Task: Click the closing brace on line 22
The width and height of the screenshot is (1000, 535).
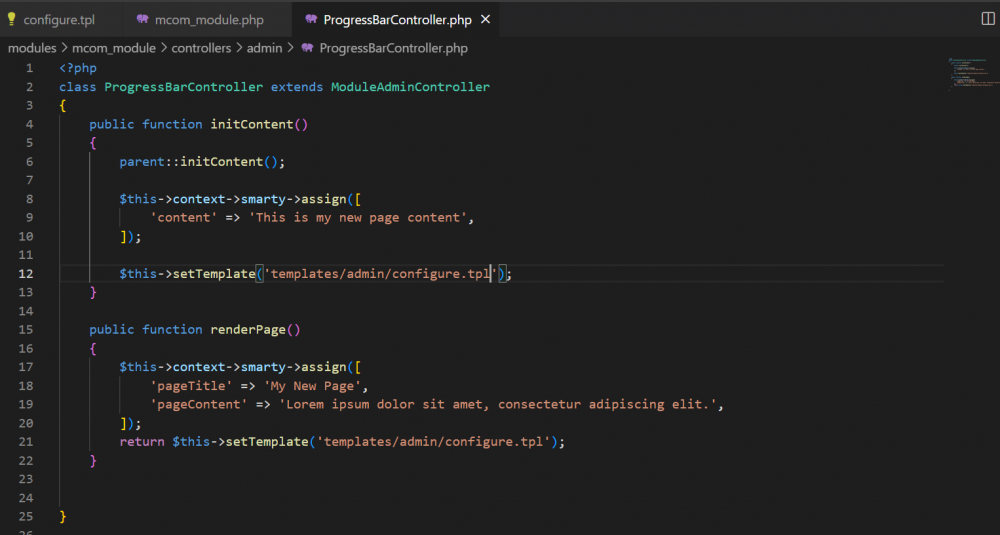Action: [93, 460]
